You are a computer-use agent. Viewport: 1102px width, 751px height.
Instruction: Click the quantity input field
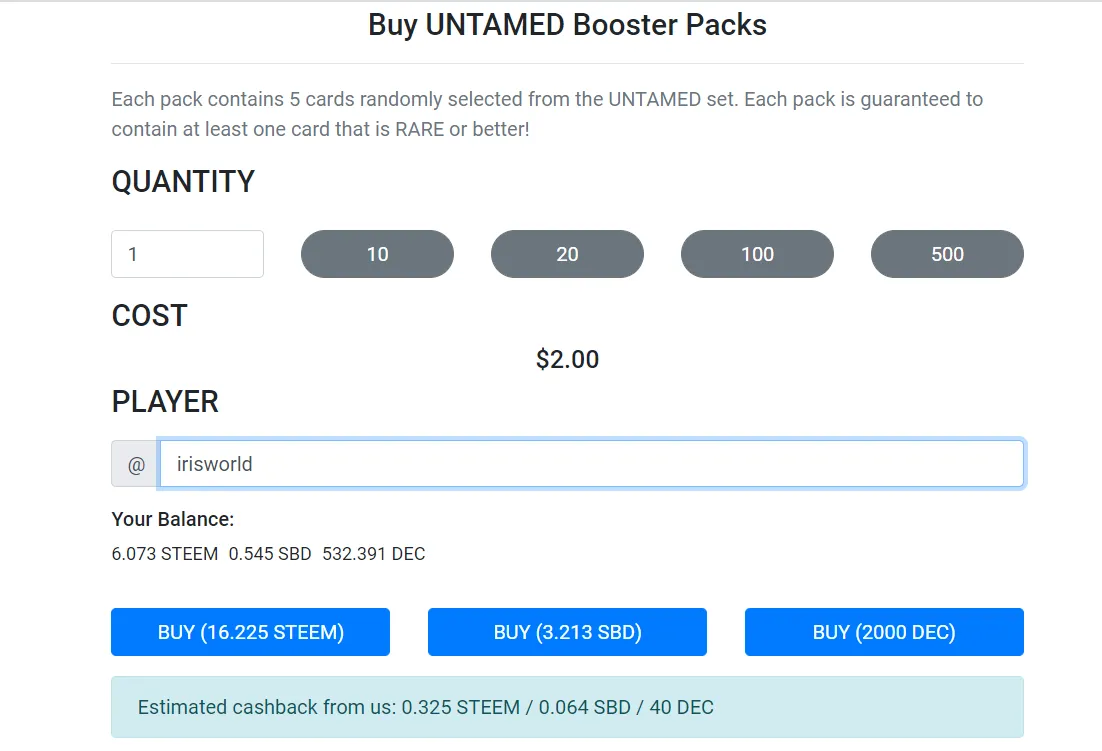coord(187,254)
